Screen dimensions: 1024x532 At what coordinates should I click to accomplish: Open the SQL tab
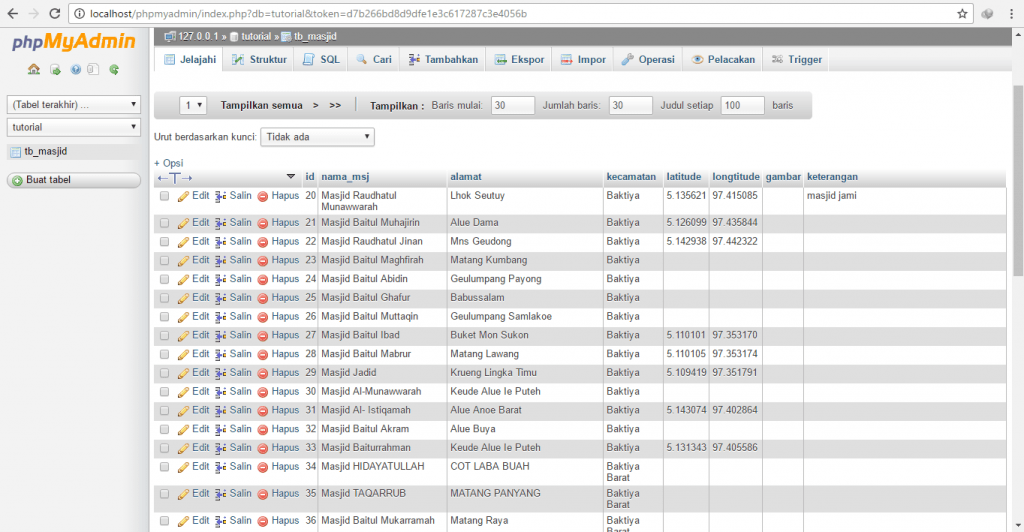pos(321,59)
